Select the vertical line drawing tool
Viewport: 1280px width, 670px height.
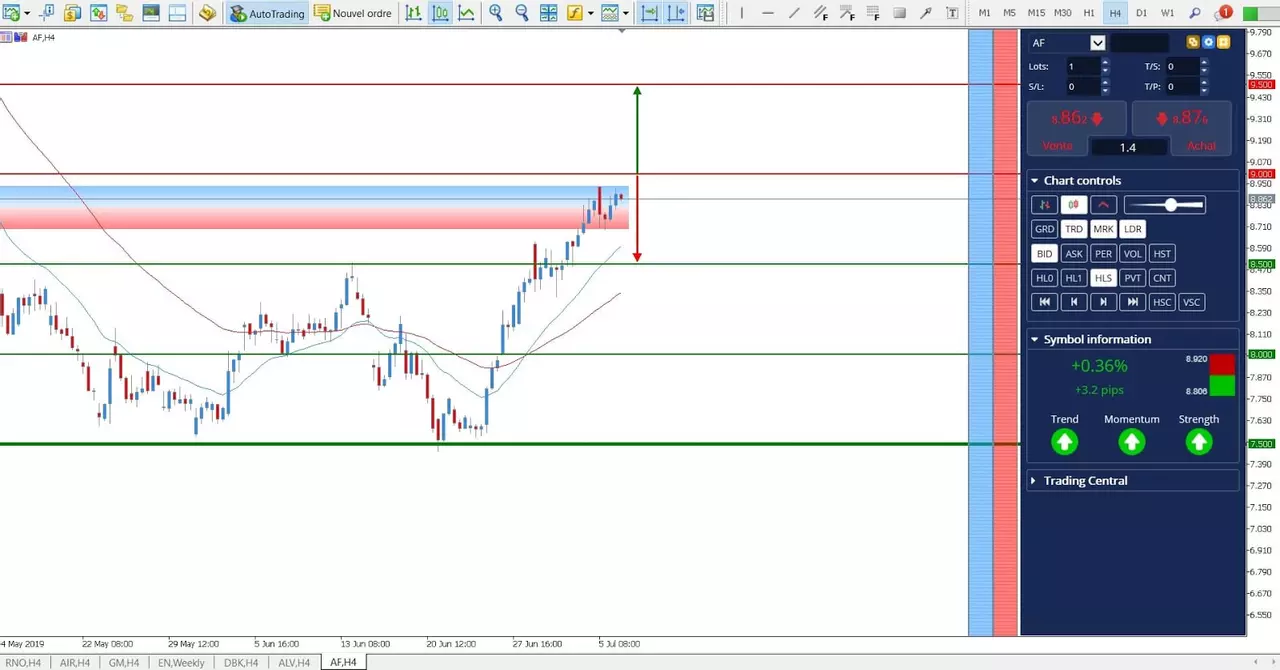[x=742, y=13]
